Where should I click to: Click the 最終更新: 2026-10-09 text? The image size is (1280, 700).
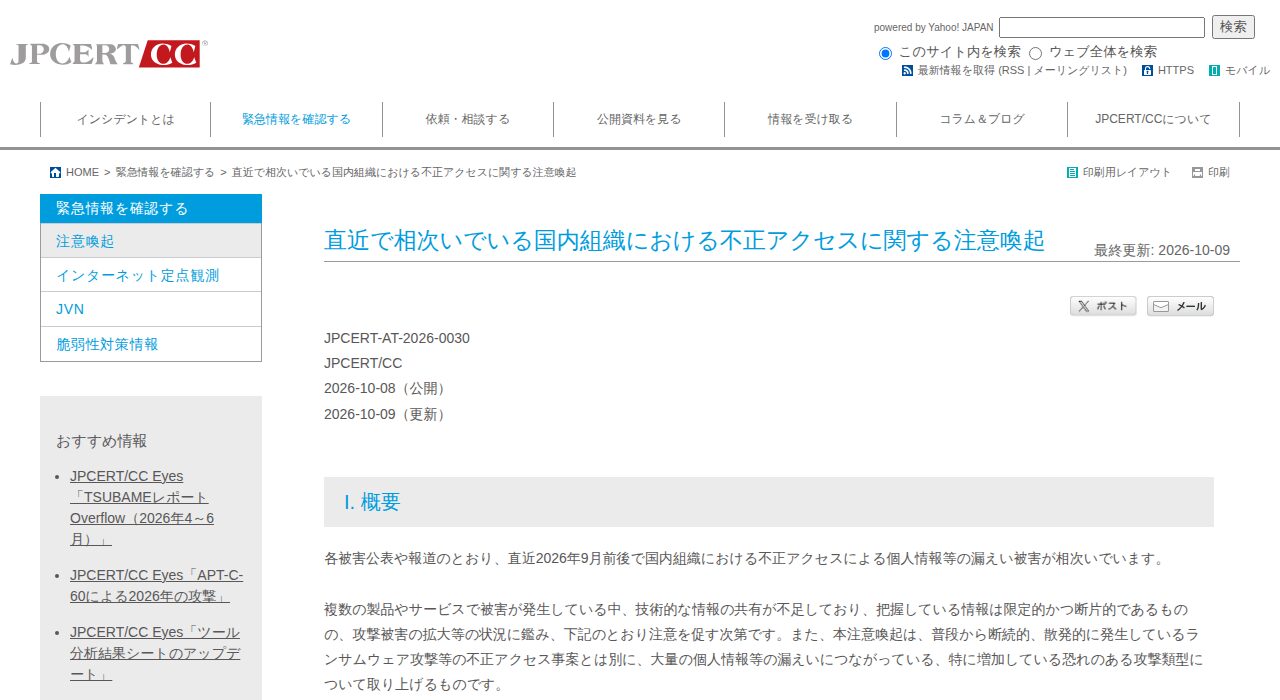point(1162,250)
